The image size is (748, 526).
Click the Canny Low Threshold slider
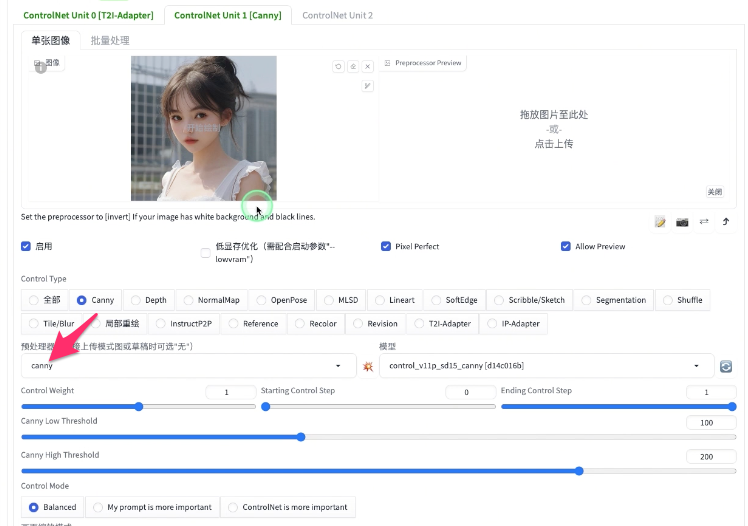coord(379,437)
